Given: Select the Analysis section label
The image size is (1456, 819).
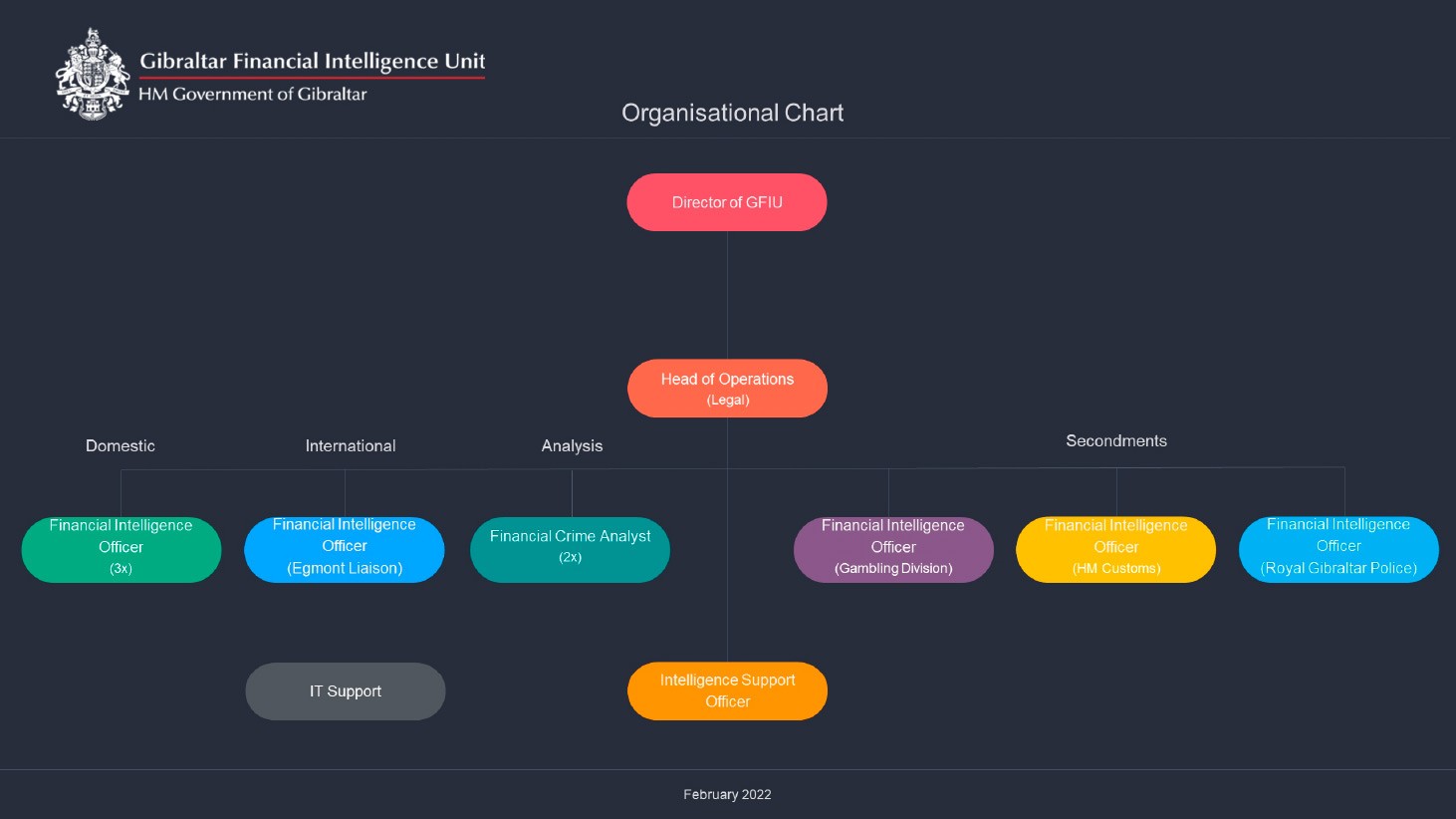Looking at the screenshot, I should tap(572, 446).
